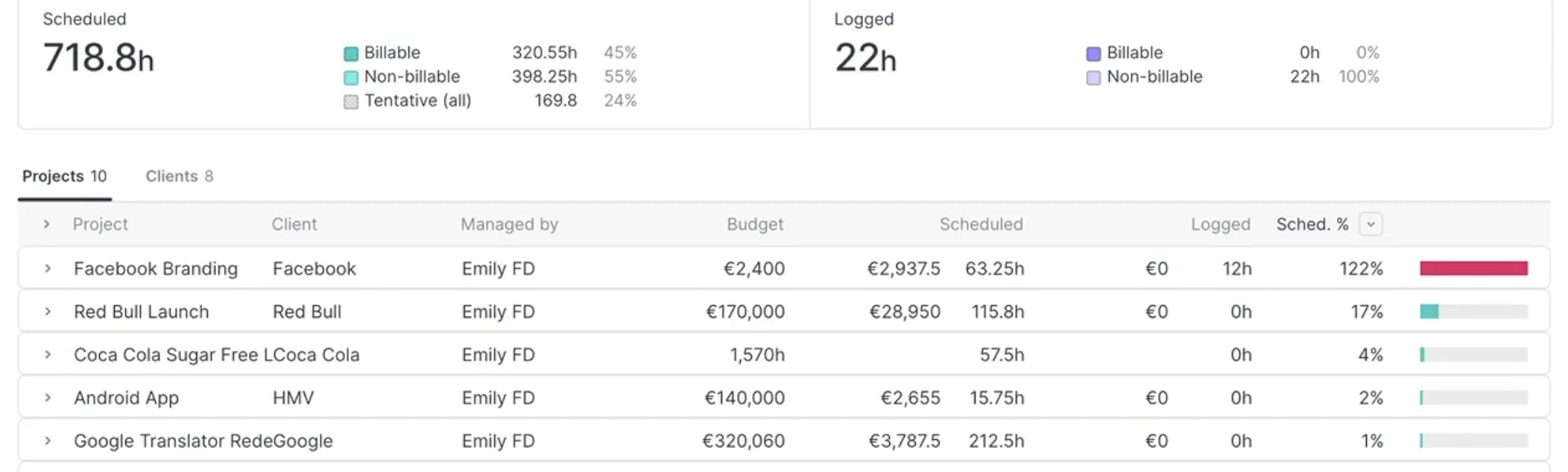Click the Red Bull Launch progress bar
The image size is (1568, 472).
pyautogui.click(x=1473, y=311)
